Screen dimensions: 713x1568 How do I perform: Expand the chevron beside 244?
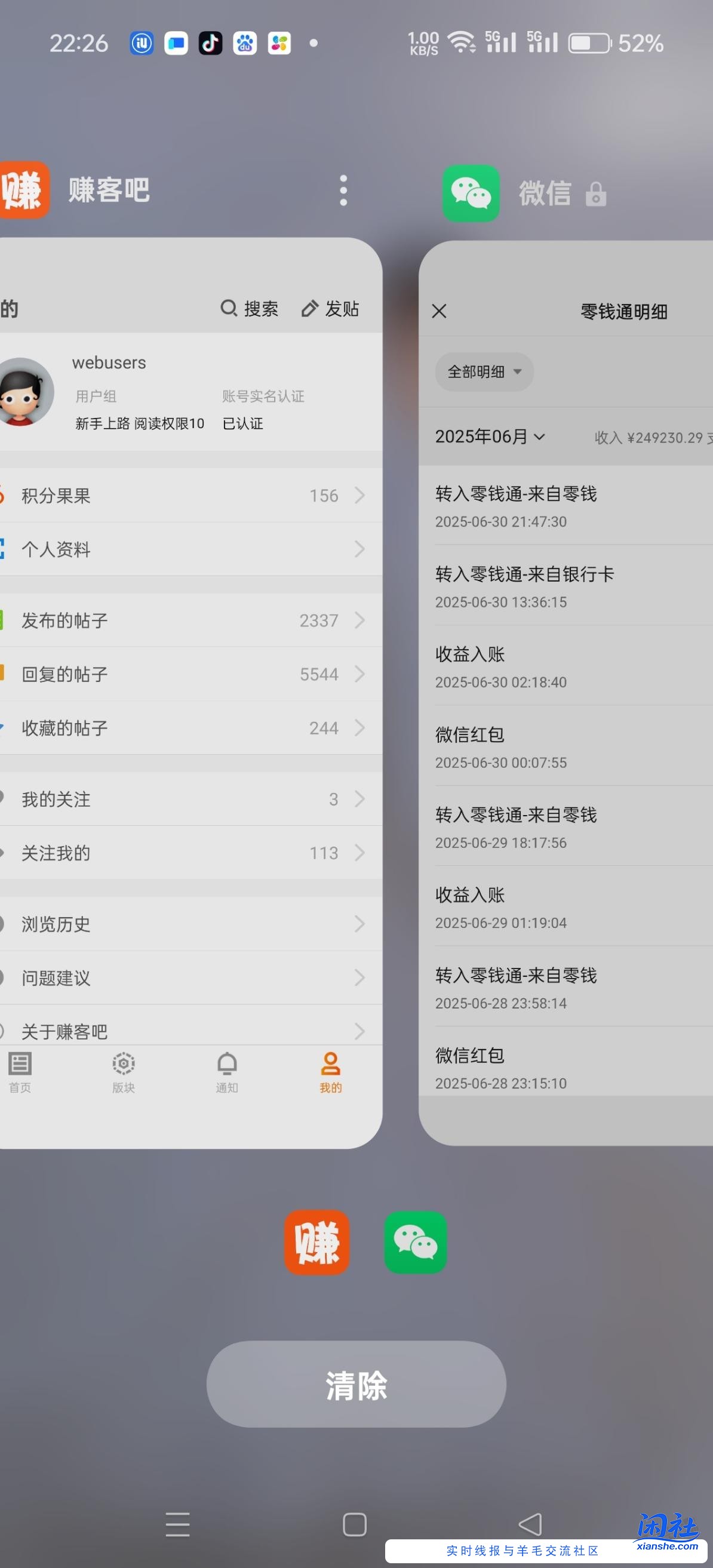click(359, 727)
